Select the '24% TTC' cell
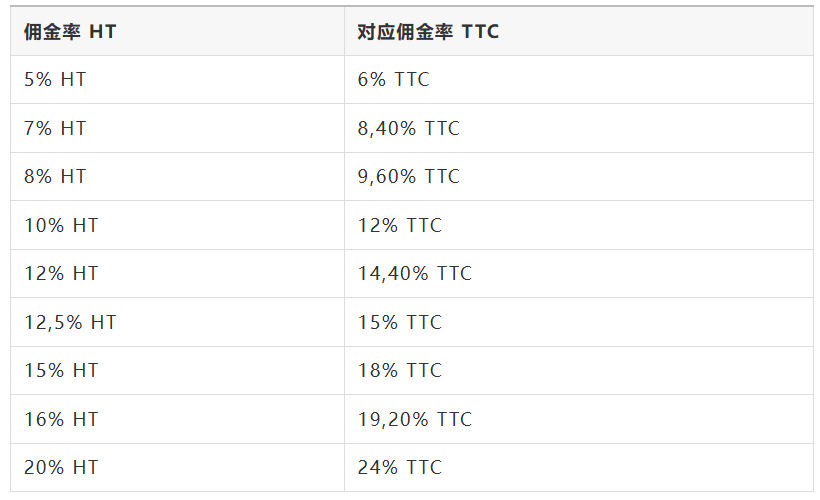The height and width of the screenshot is (500, 820). pos(399,467)
